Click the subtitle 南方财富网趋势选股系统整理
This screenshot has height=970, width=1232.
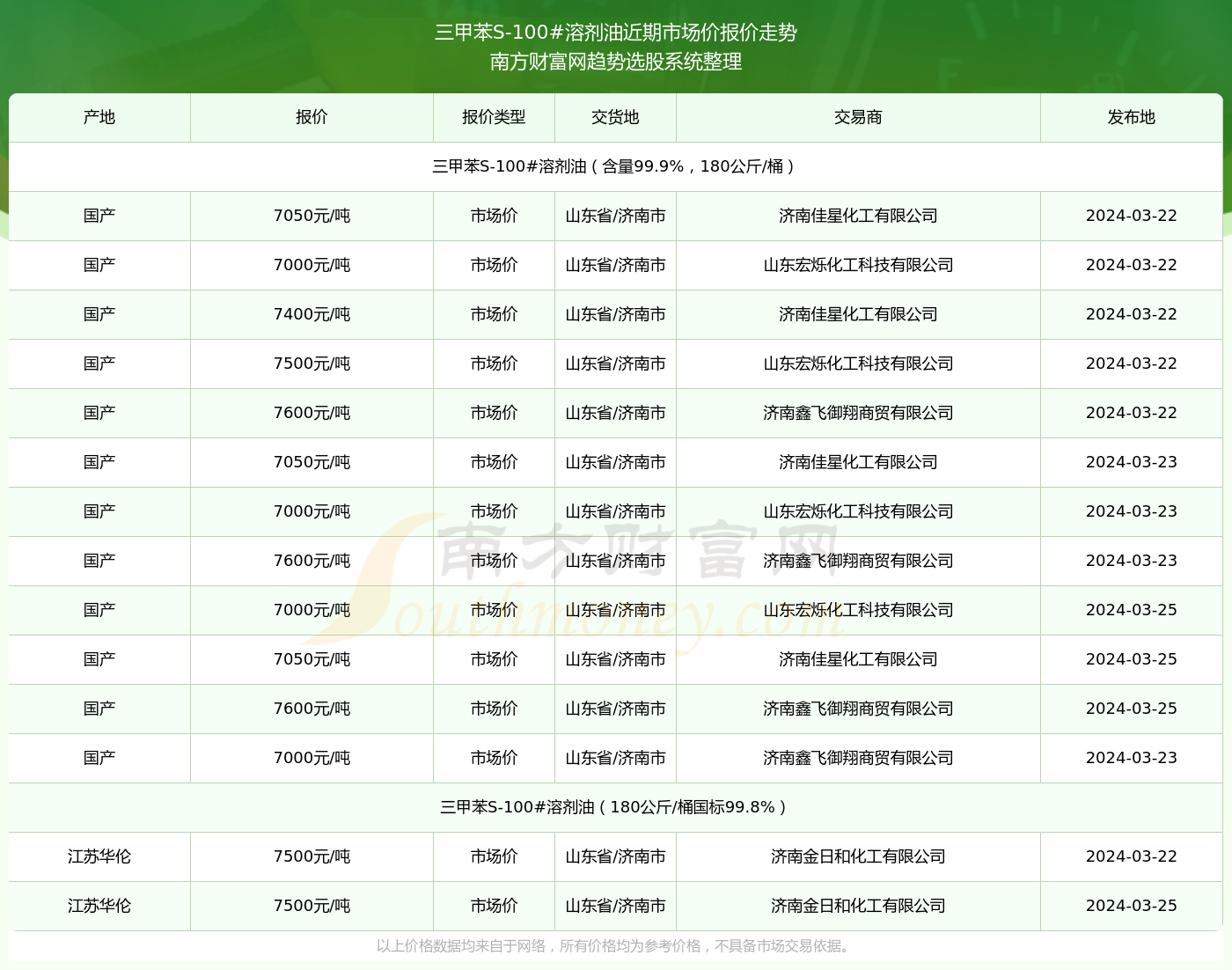(616, 62)
